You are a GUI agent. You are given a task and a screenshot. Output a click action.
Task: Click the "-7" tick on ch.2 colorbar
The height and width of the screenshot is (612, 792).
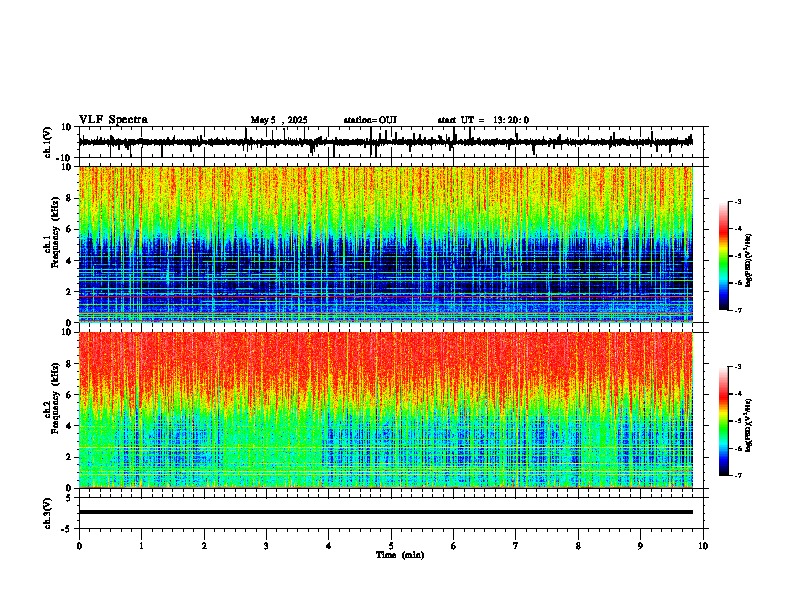coord(738,475)
